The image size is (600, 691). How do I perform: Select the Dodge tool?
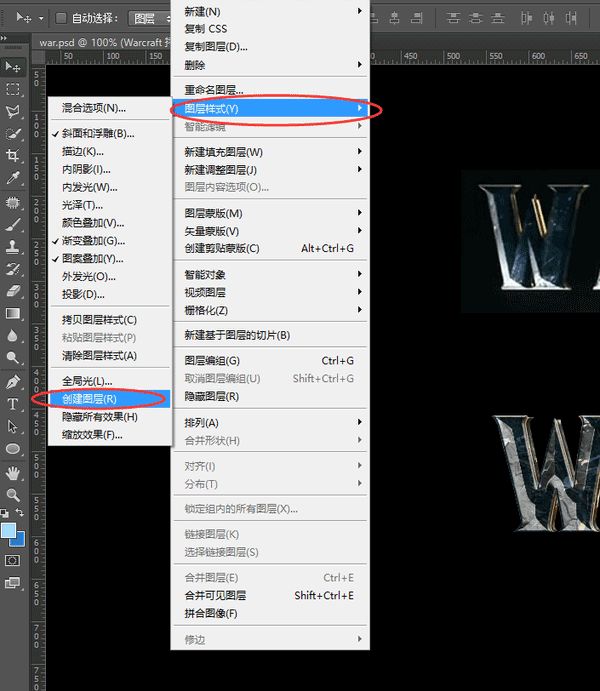click(12, 357)
